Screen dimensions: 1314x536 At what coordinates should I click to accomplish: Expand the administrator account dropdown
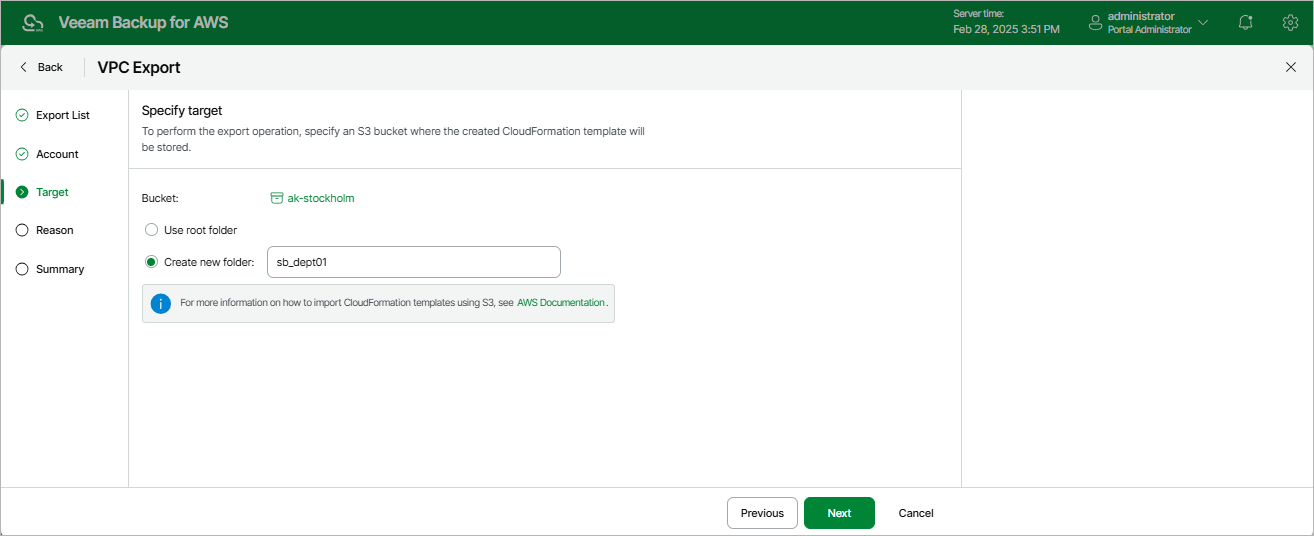(x=1203, y=22)
